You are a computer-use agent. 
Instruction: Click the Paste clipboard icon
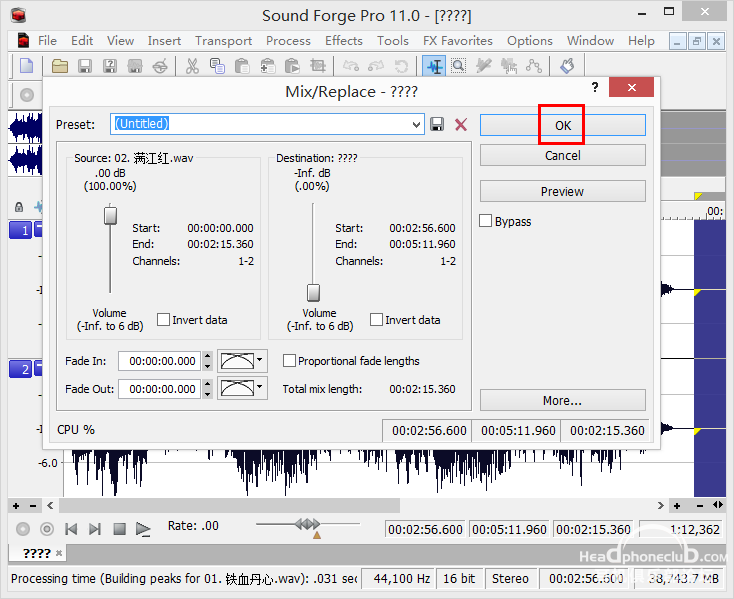[242, 66]
